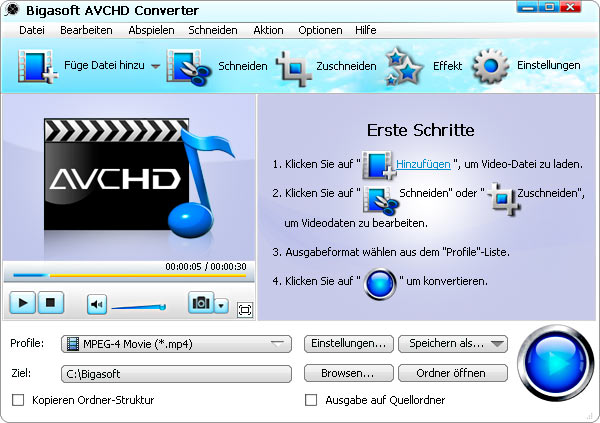Click the Erste Schritte heading
The width and height of the screenshot is (600, 423).
coord(421,130)
